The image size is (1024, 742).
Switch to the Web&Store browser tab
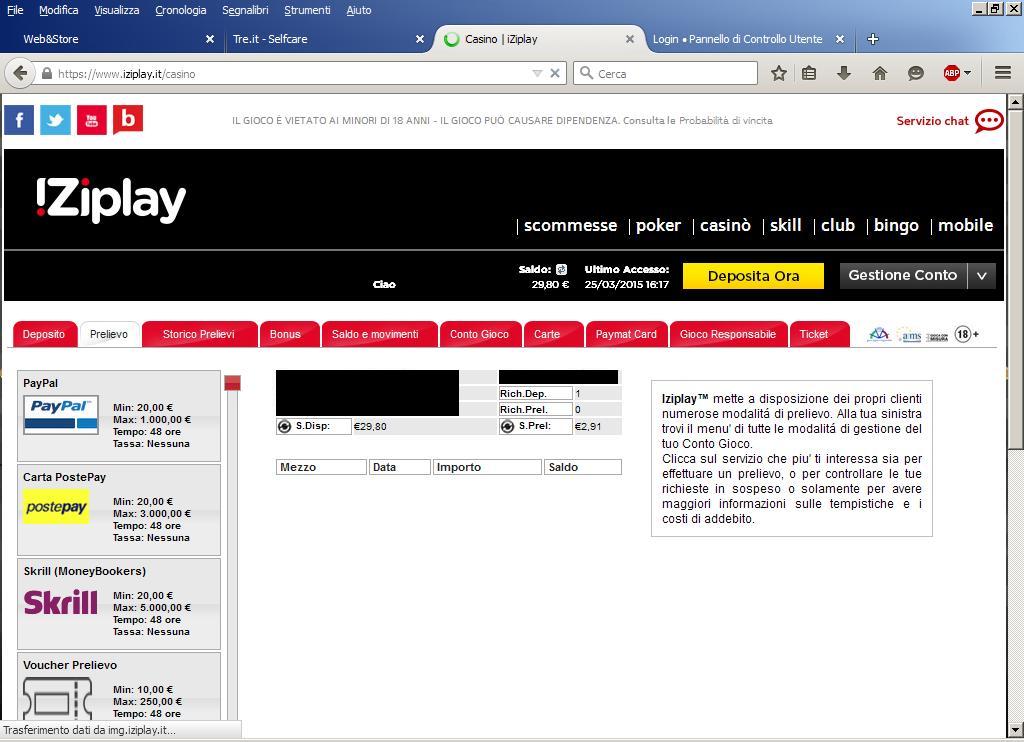(111, 39)
